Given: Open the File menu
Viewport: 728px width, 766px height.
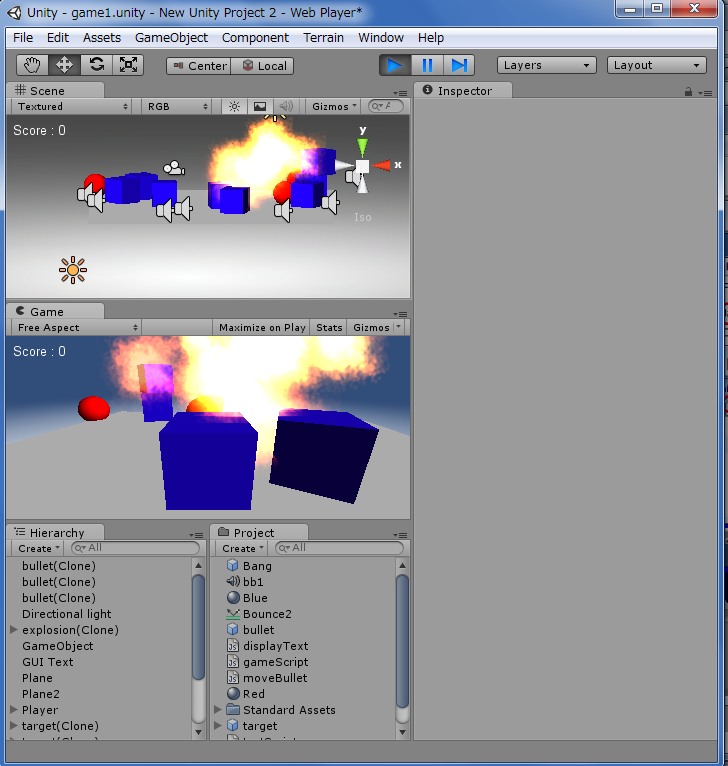Looking at the screenshot, I should coord(23,38).
